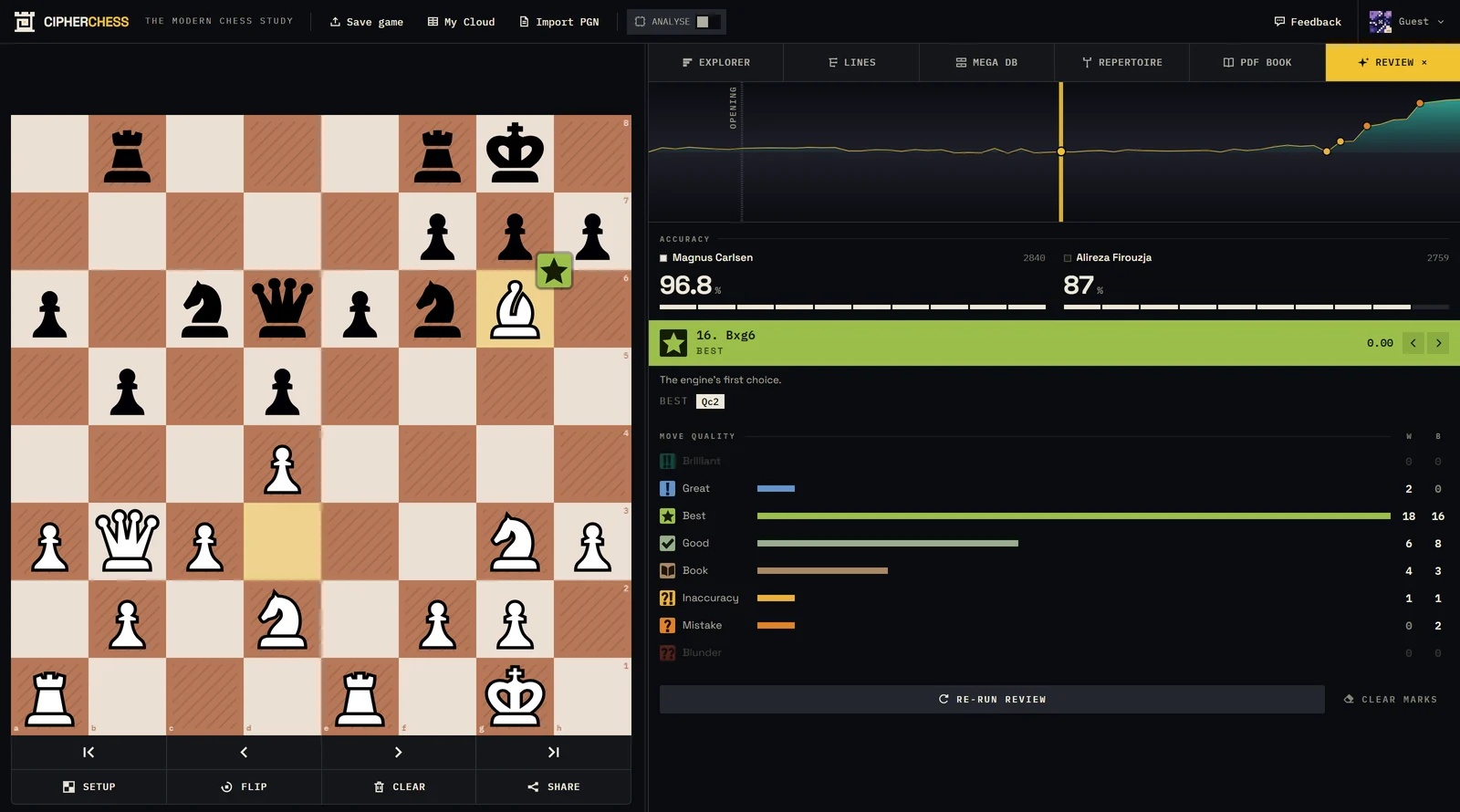This screenshot has height=812, width=1460.
Task: Open the PDF Book tab
Action: point(1257,62)
